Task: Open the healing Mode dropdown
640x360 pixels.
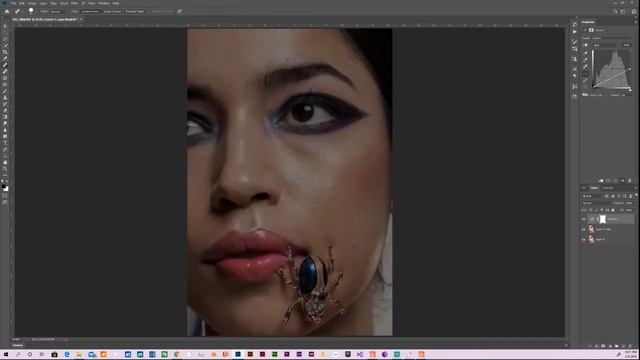Action: point(60,11)
